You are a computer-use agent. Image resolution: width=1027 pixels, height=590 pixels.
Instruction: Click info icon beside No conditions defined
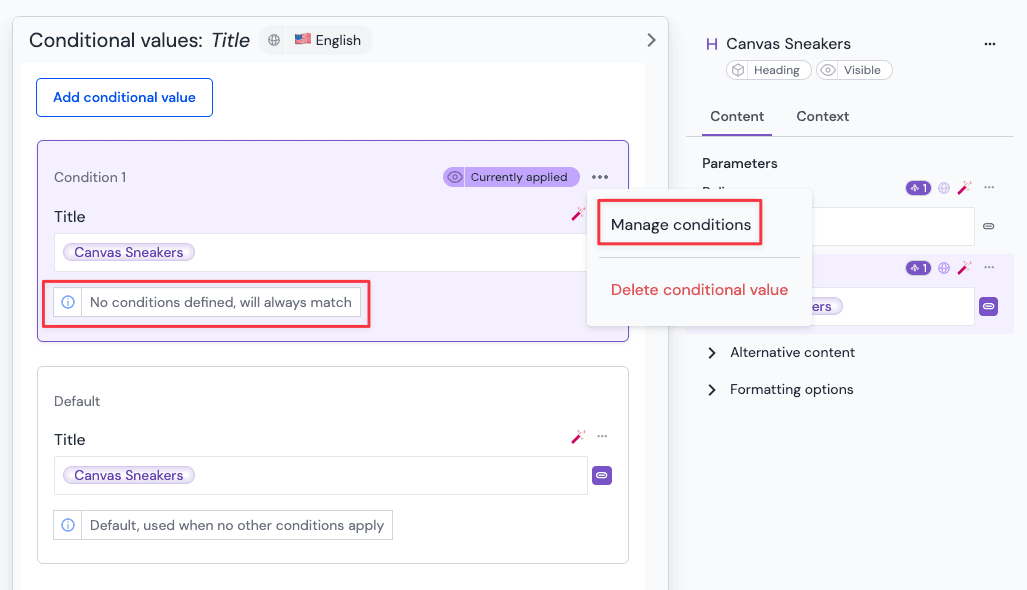[x=68, y=302]
